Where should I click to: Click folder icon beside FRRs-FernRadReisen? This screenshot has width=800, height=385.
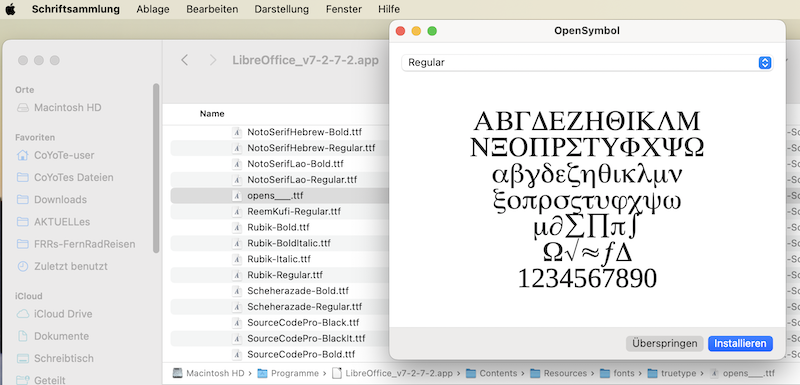22,244
